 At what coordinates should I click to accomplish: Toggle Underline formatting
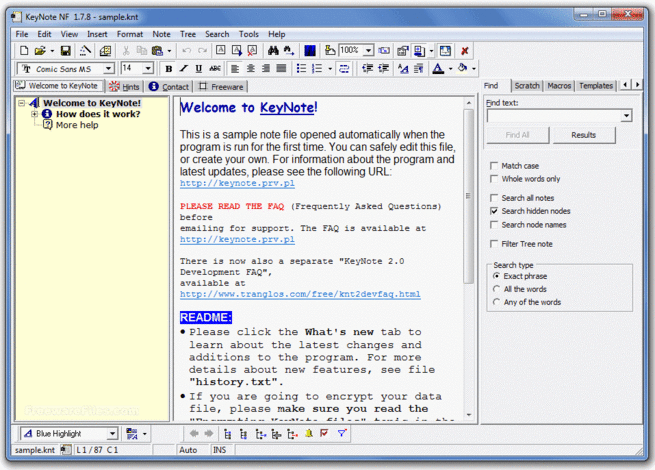coord(199,69)
